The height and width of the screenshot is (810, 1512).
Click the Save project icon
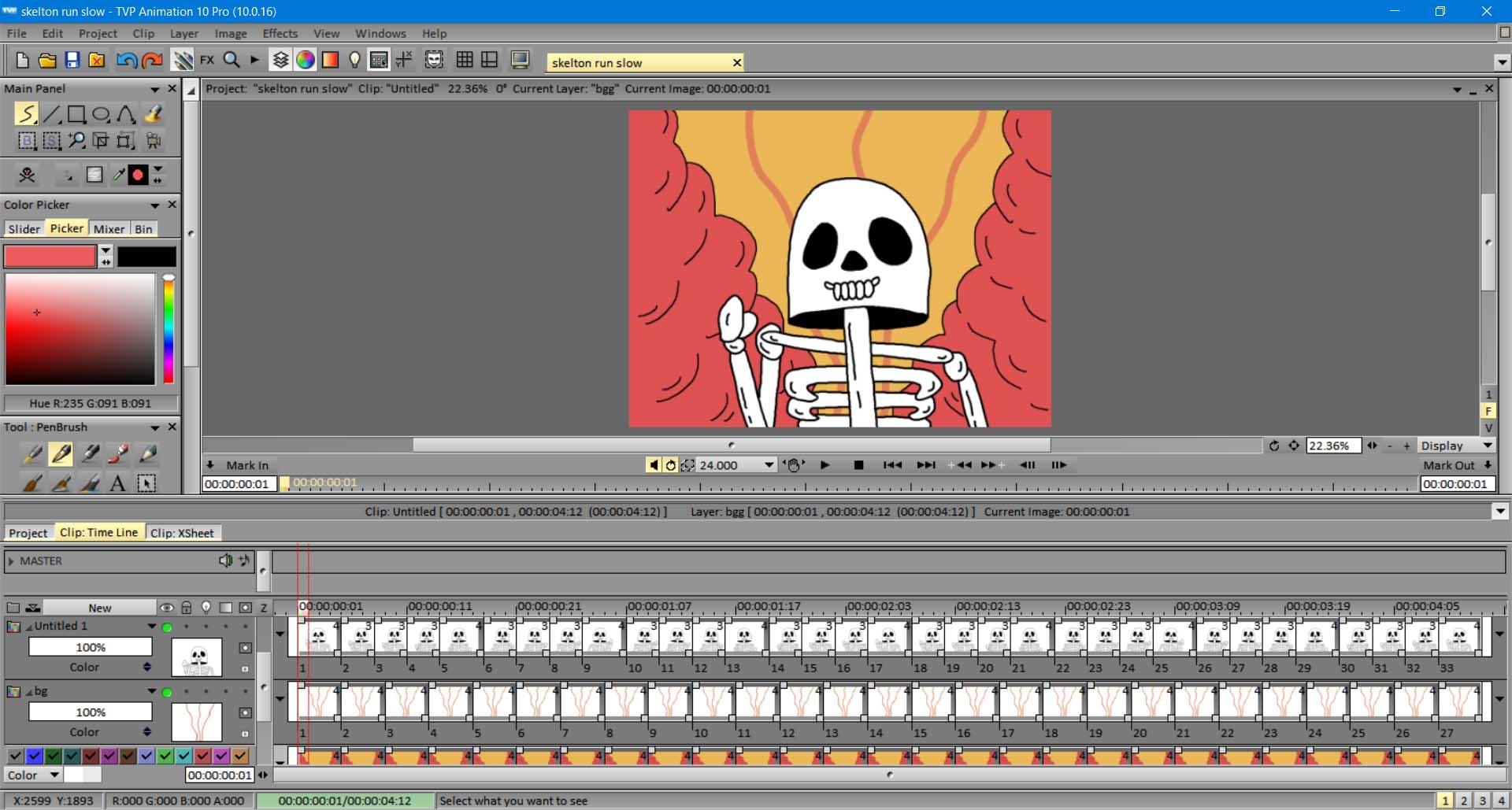[x=72, y=60]
